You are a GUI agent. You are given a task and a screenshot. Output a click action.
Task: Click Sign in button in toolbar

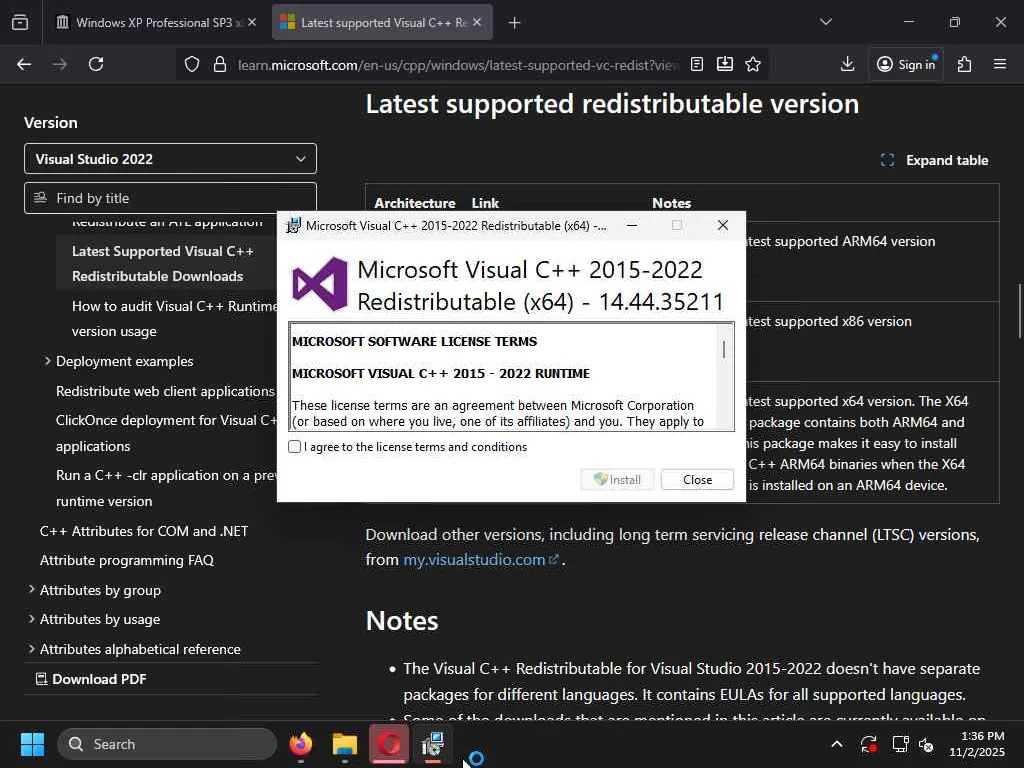[x=906, y=64]
